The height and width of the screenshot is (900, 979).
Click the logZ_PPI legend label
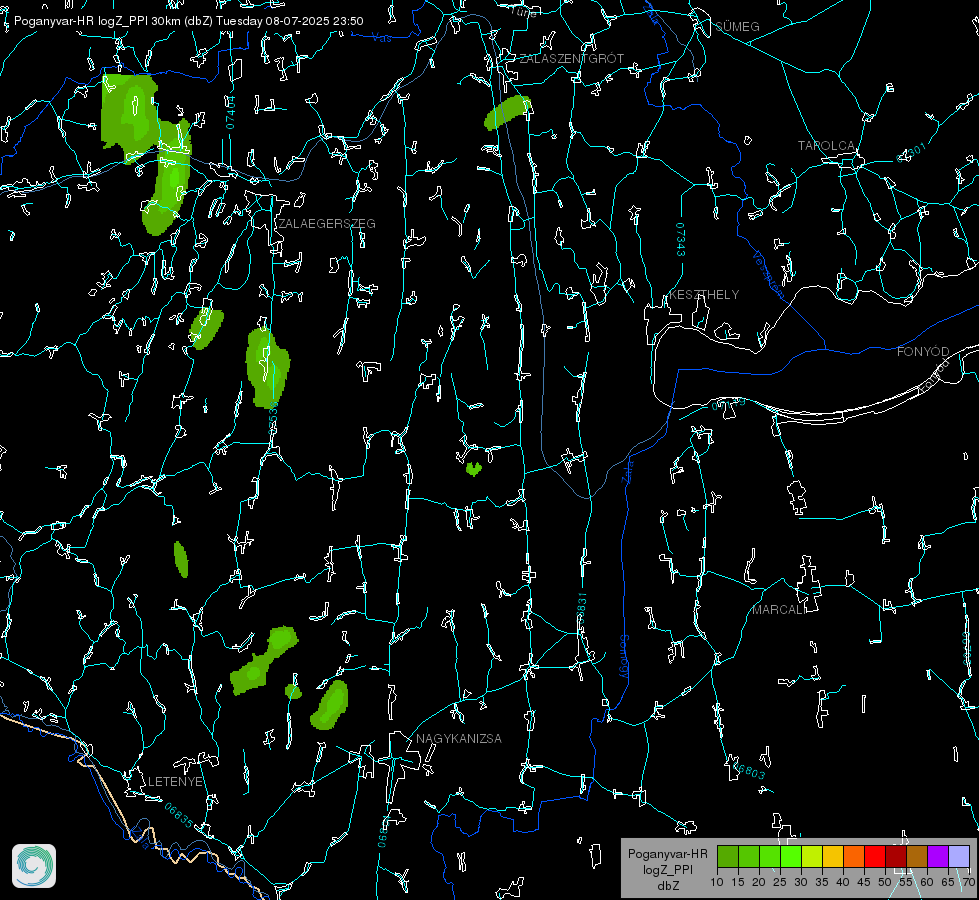tap(668, 869)
